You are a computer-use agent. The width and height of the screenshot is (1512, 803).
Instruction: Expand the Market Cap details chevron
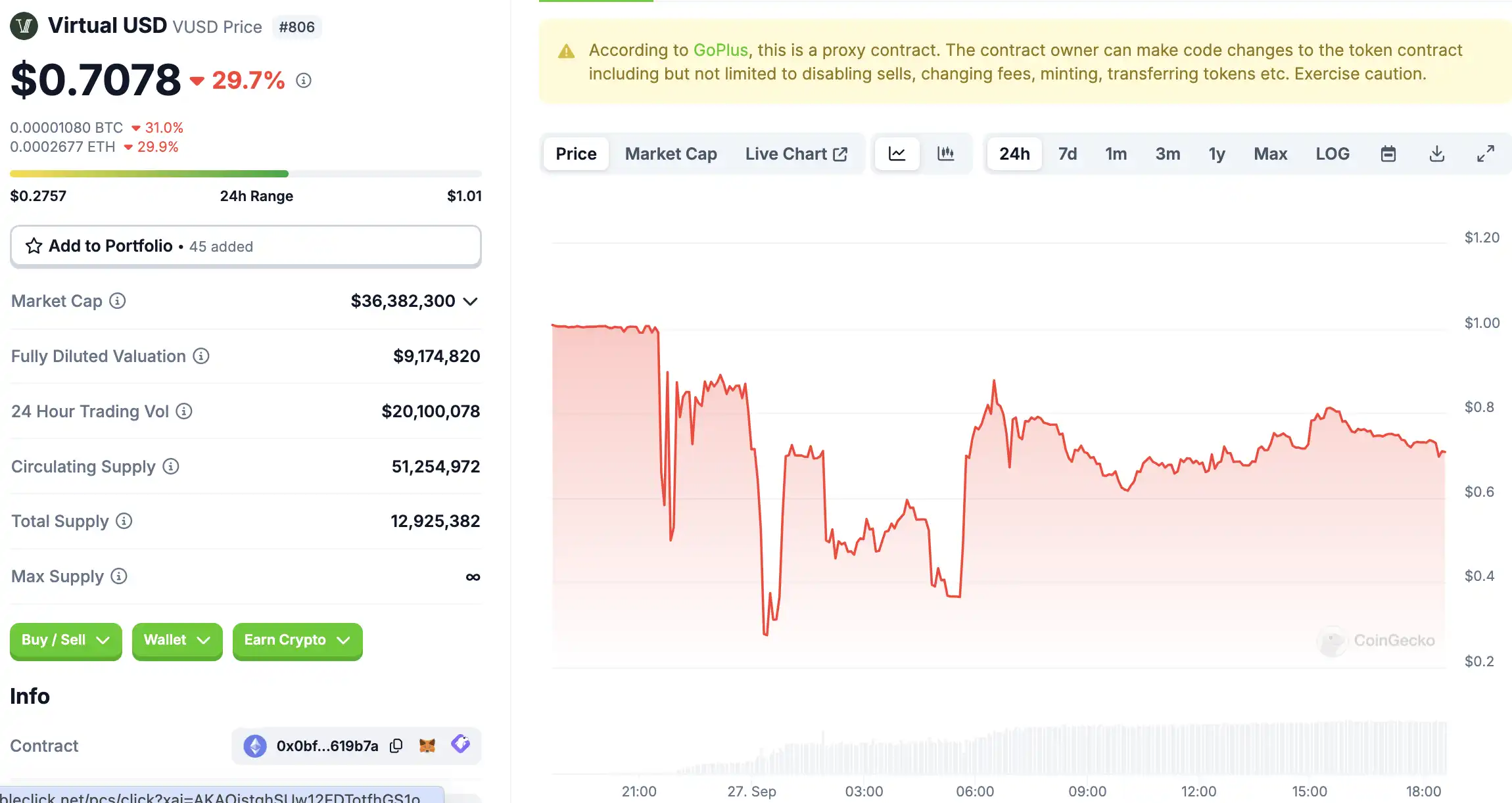(x=470, y=302)
